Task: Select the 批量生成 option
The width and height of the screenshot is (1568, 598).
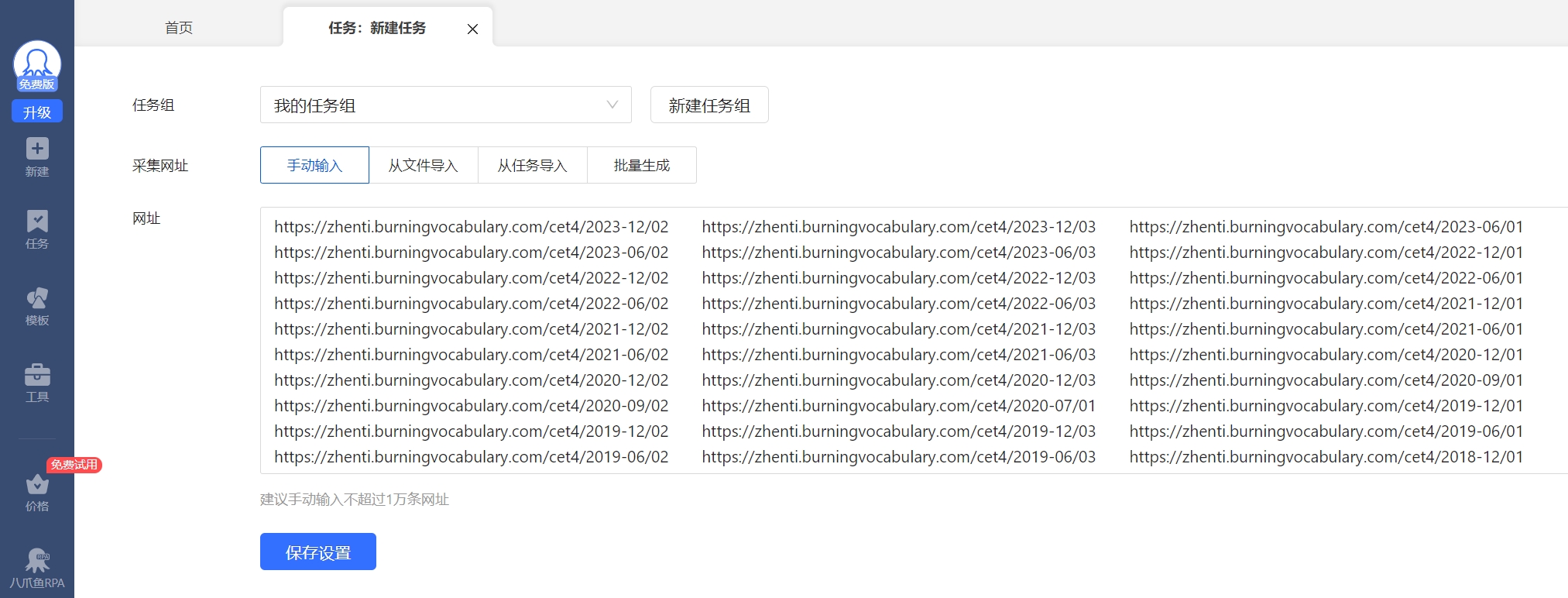Action: 642,165
